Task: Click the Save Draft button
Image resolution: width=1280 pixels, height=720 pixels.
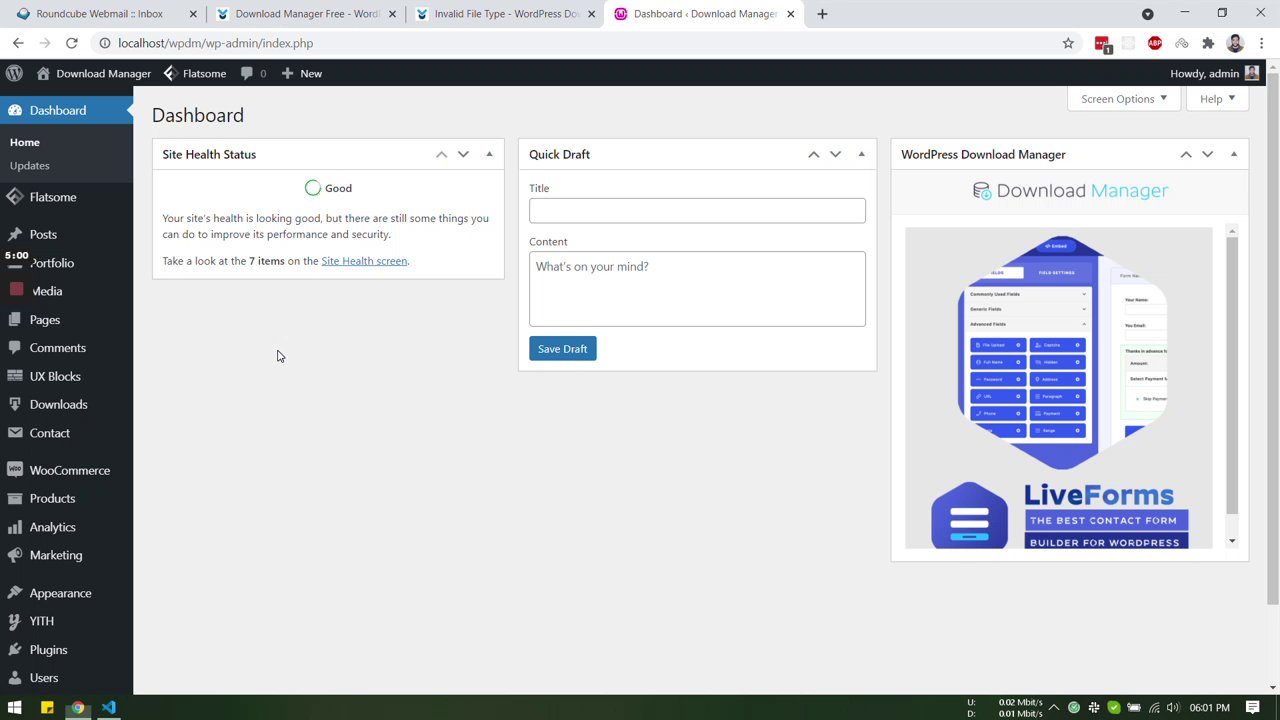Action: (x=562, y=349)
